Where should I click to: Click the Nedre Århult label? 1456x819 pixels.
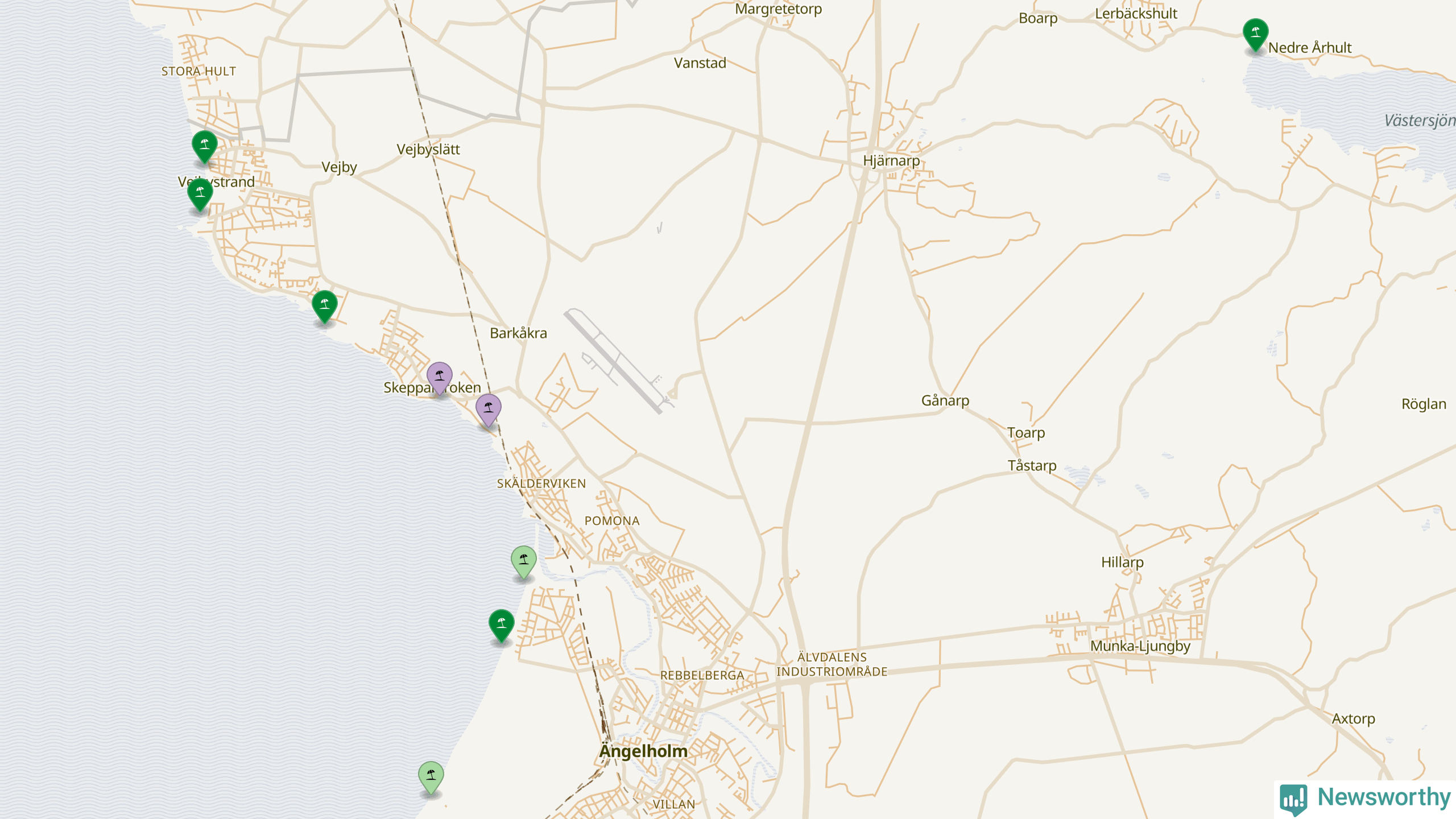coord(1310,48)
